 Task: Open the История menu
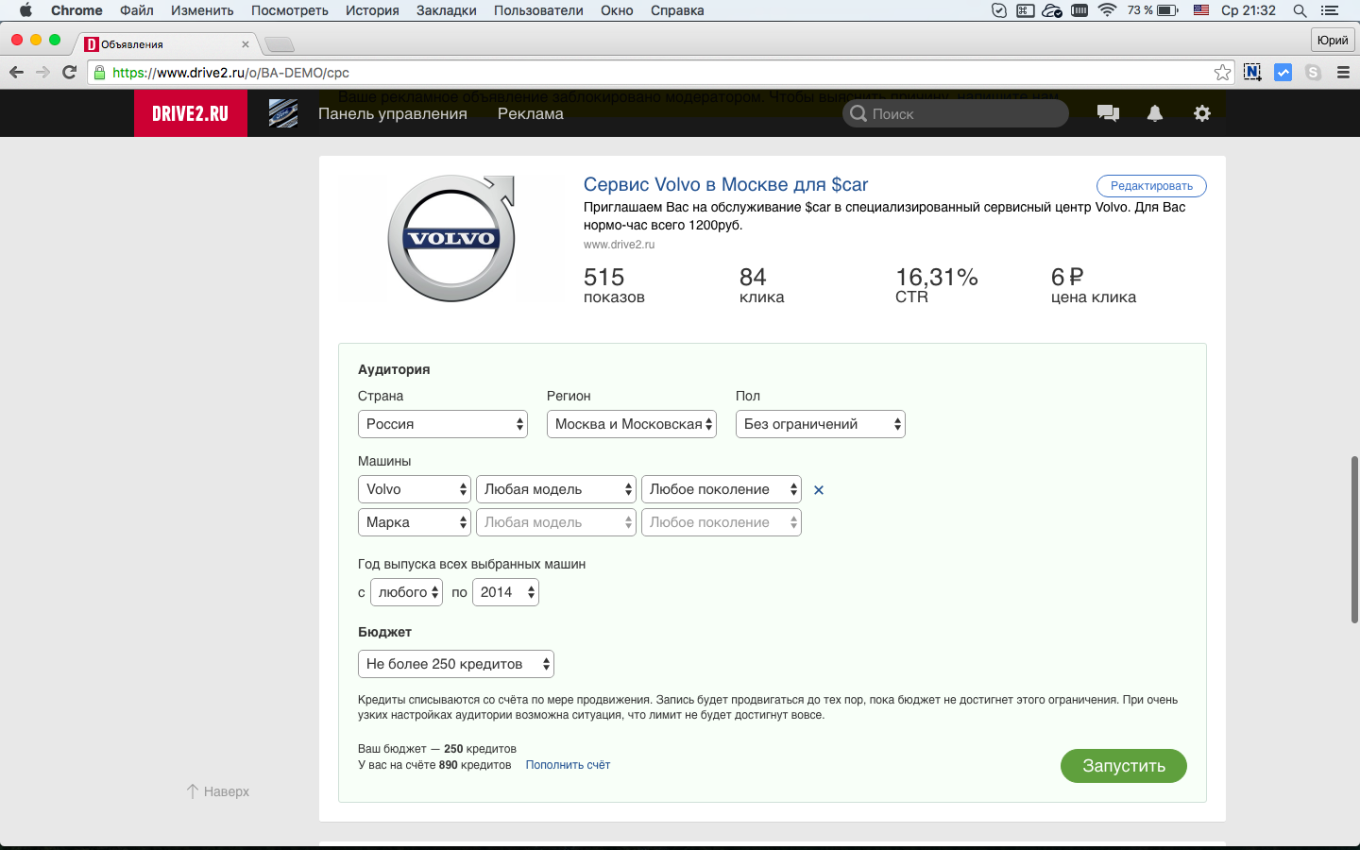[x=372, y=10]
